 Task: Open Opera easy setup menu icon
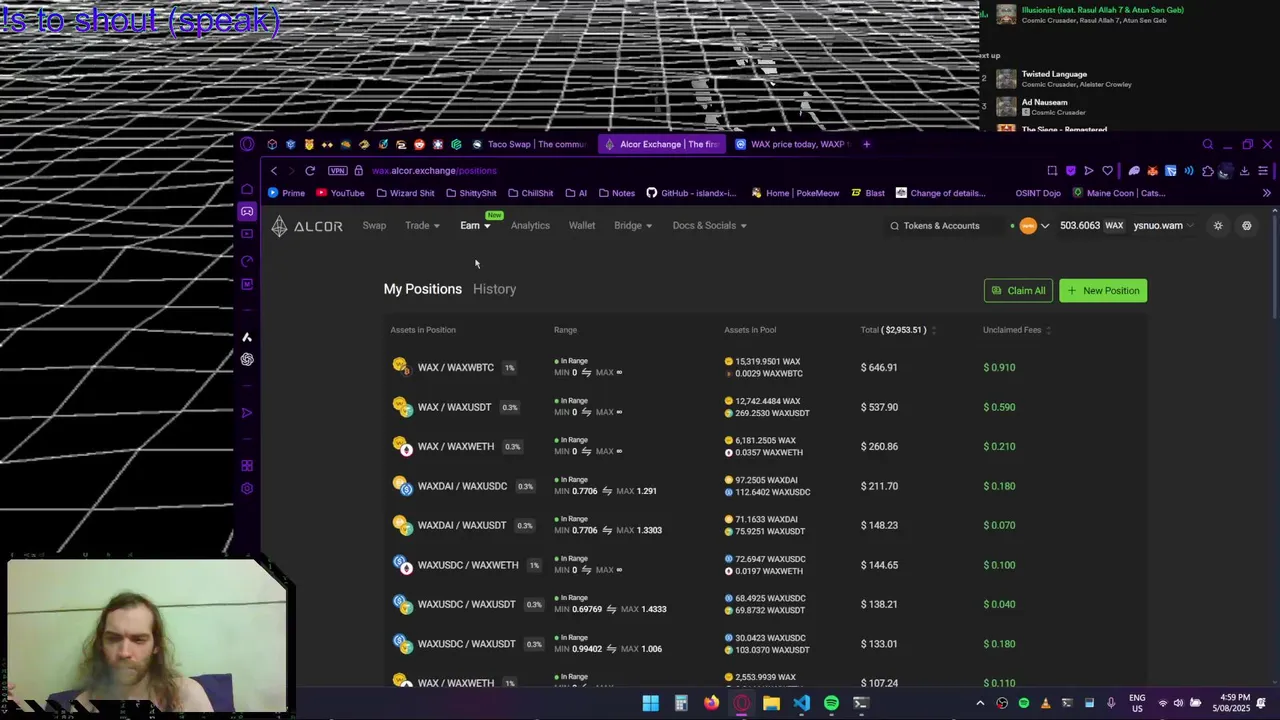click(x=1263, y=171)
